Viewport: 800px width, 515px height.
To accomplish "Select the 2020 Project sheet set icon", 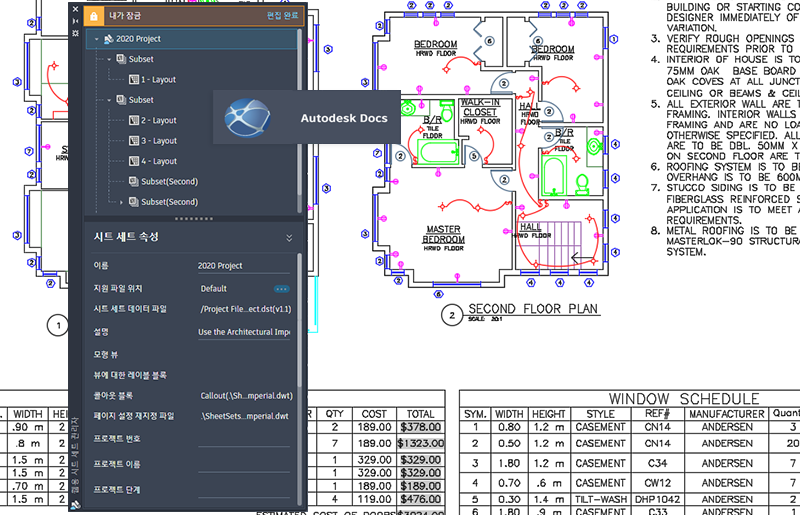I will click(108, 39).
